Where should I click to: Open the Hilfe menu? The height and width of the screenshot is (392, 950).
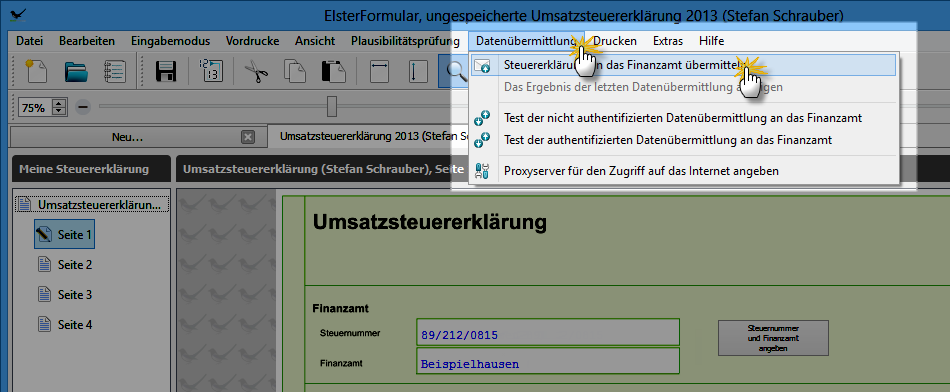(x=711, y=41)
